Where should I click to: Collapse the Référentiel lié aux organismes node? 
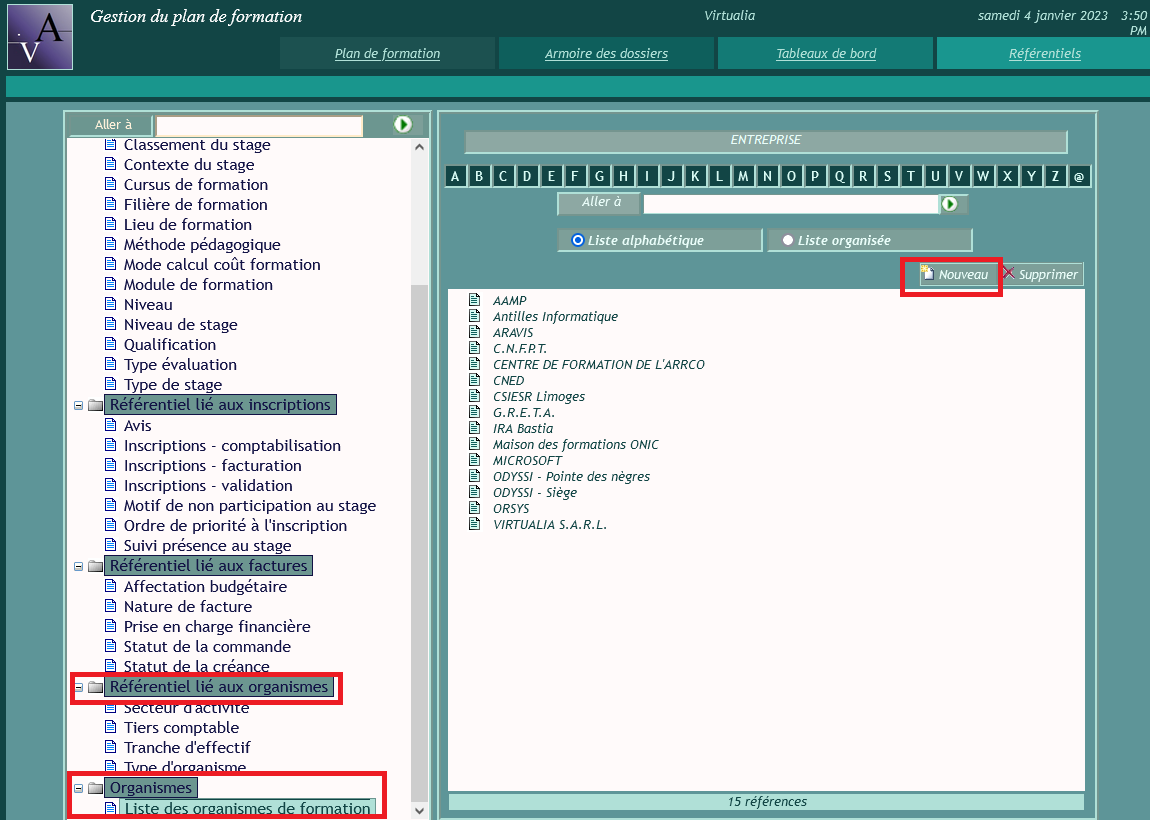click(78, 688)
